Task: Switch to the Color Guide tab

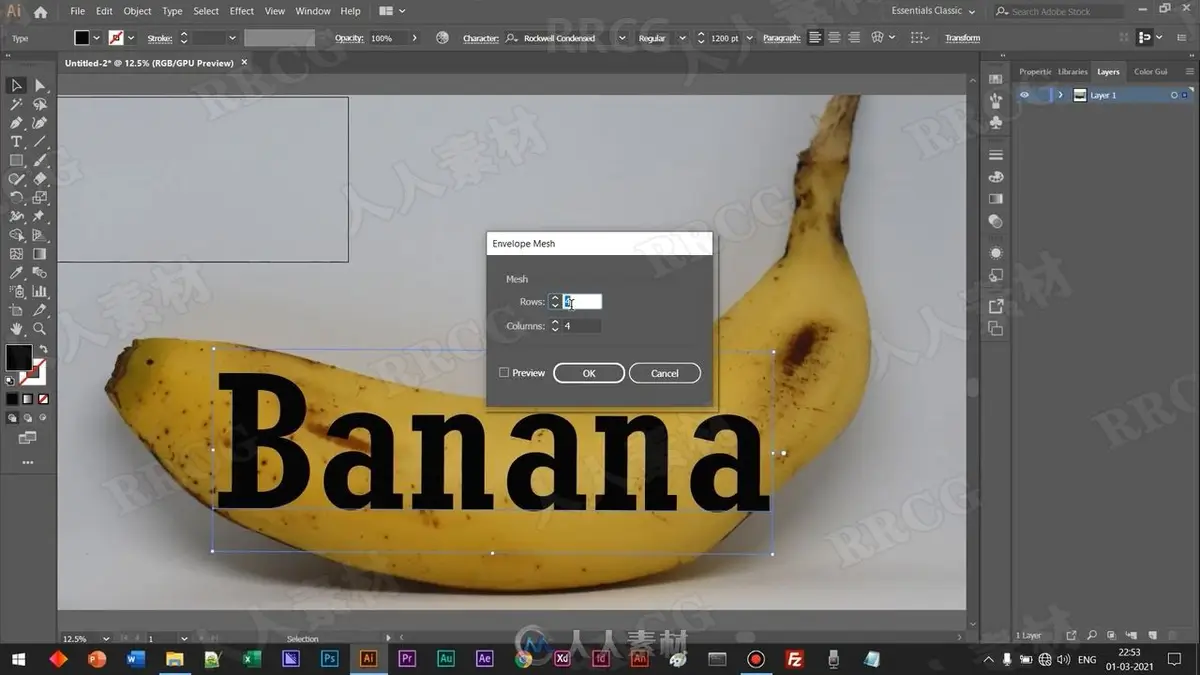Action: [1150, 72]
